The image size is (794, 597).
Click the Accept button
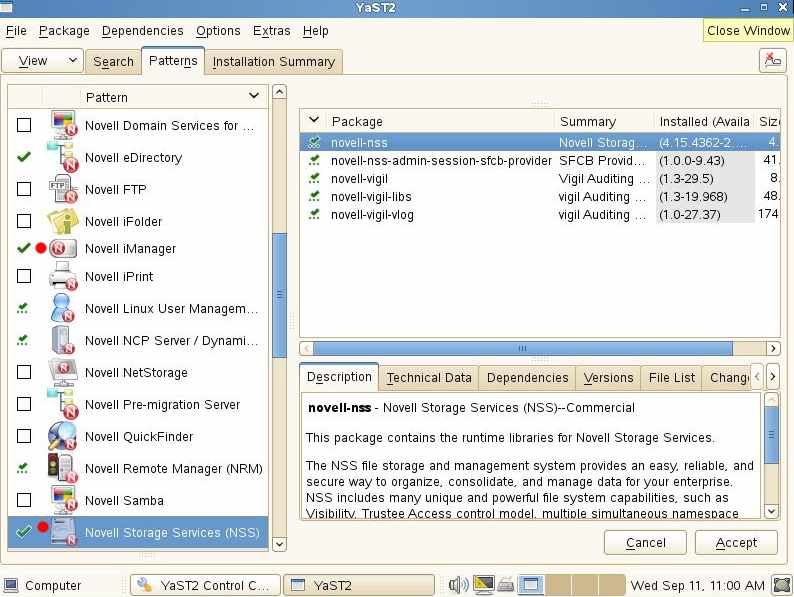click(736, 542)
